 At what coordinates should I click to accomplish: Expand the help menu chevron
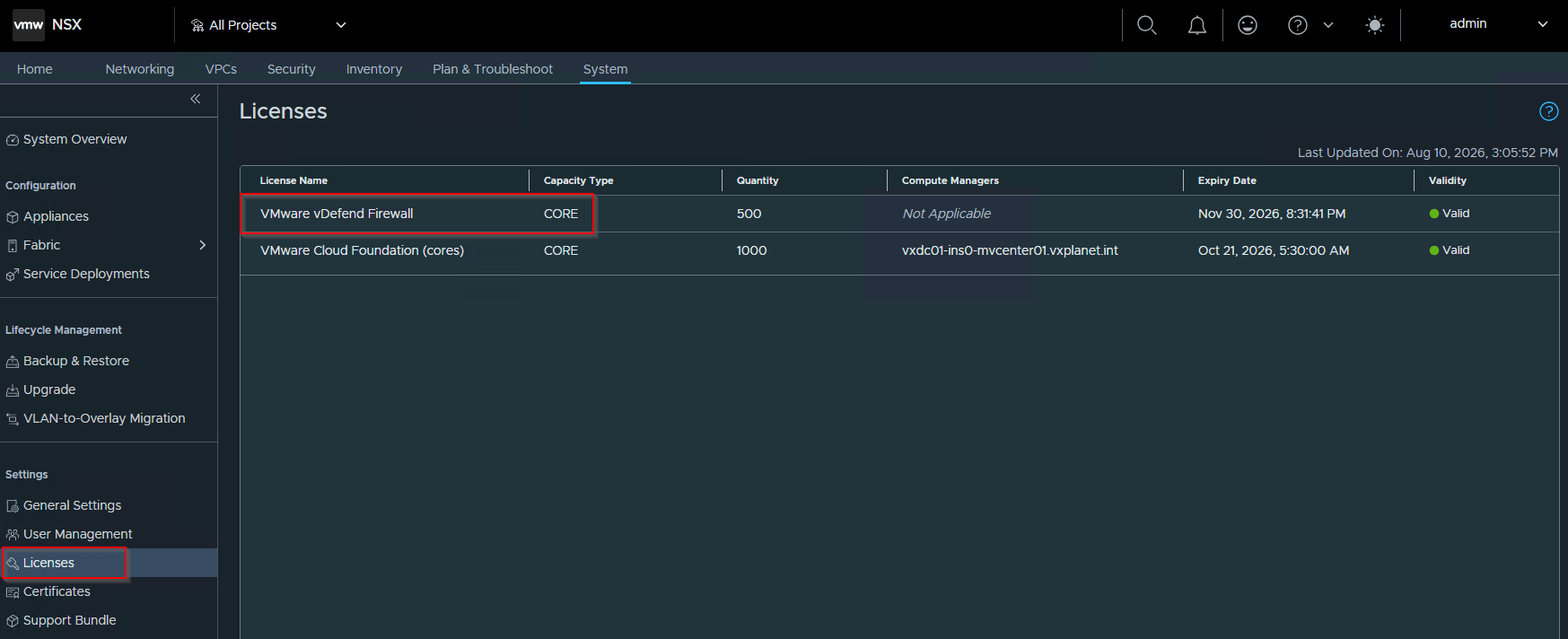tap(1328, 25)
